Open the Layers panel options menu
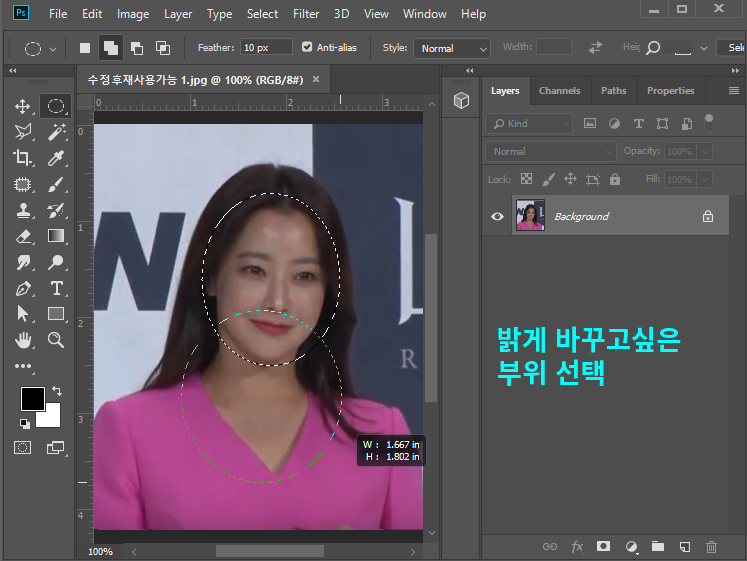Screen dimensions: 747x561 pyautogui.click(x=734, y=90)
